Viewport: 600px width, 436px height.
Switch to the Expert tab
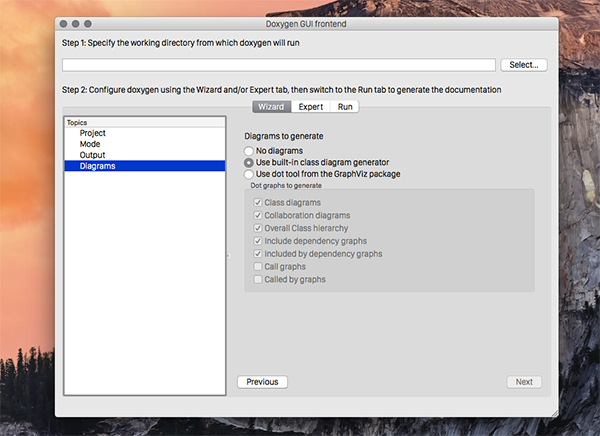pyautogui.click(x=311, y=107)
